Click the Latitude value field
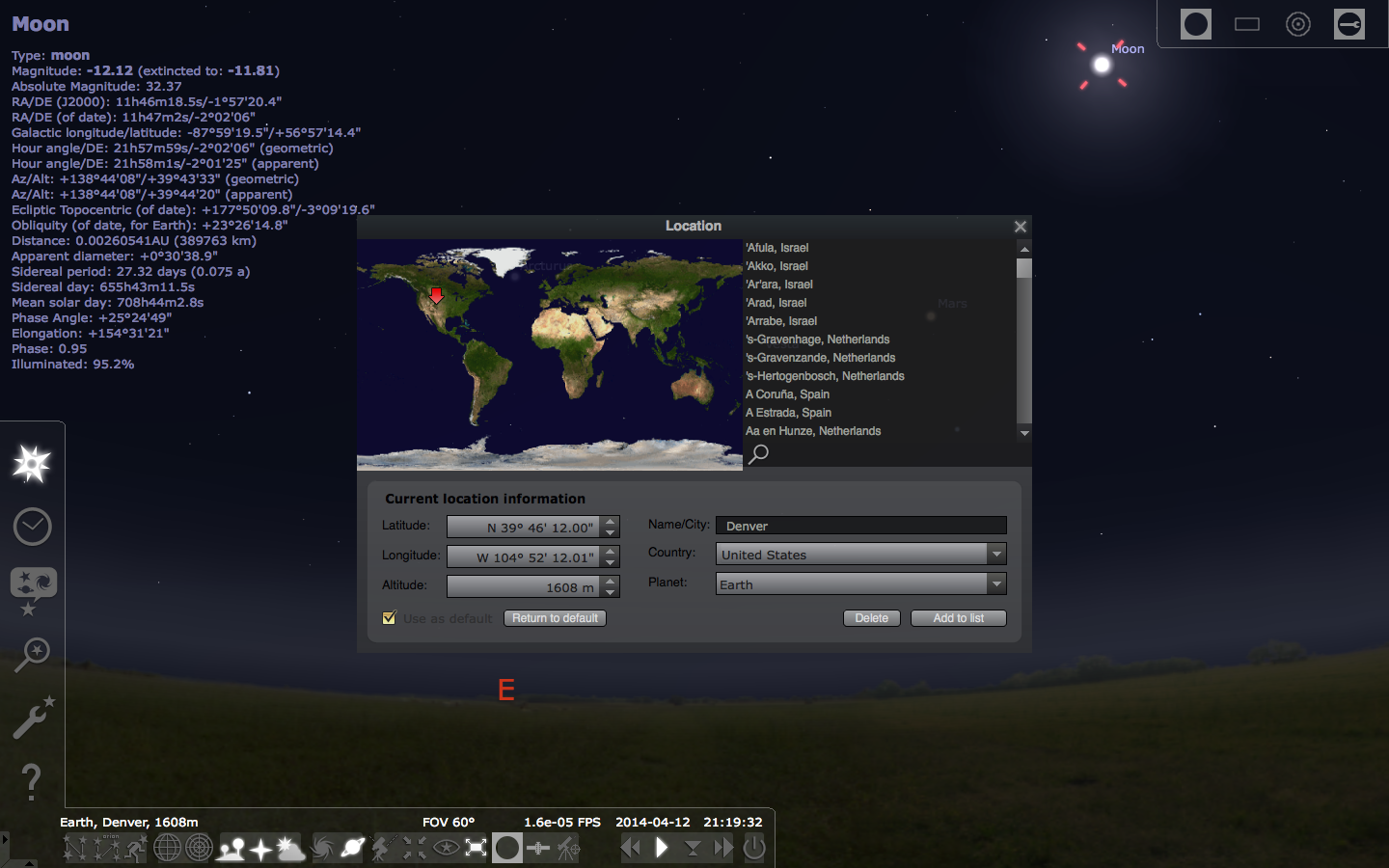1389x868 pixels. pyautogui.click(x=524, y=527)
